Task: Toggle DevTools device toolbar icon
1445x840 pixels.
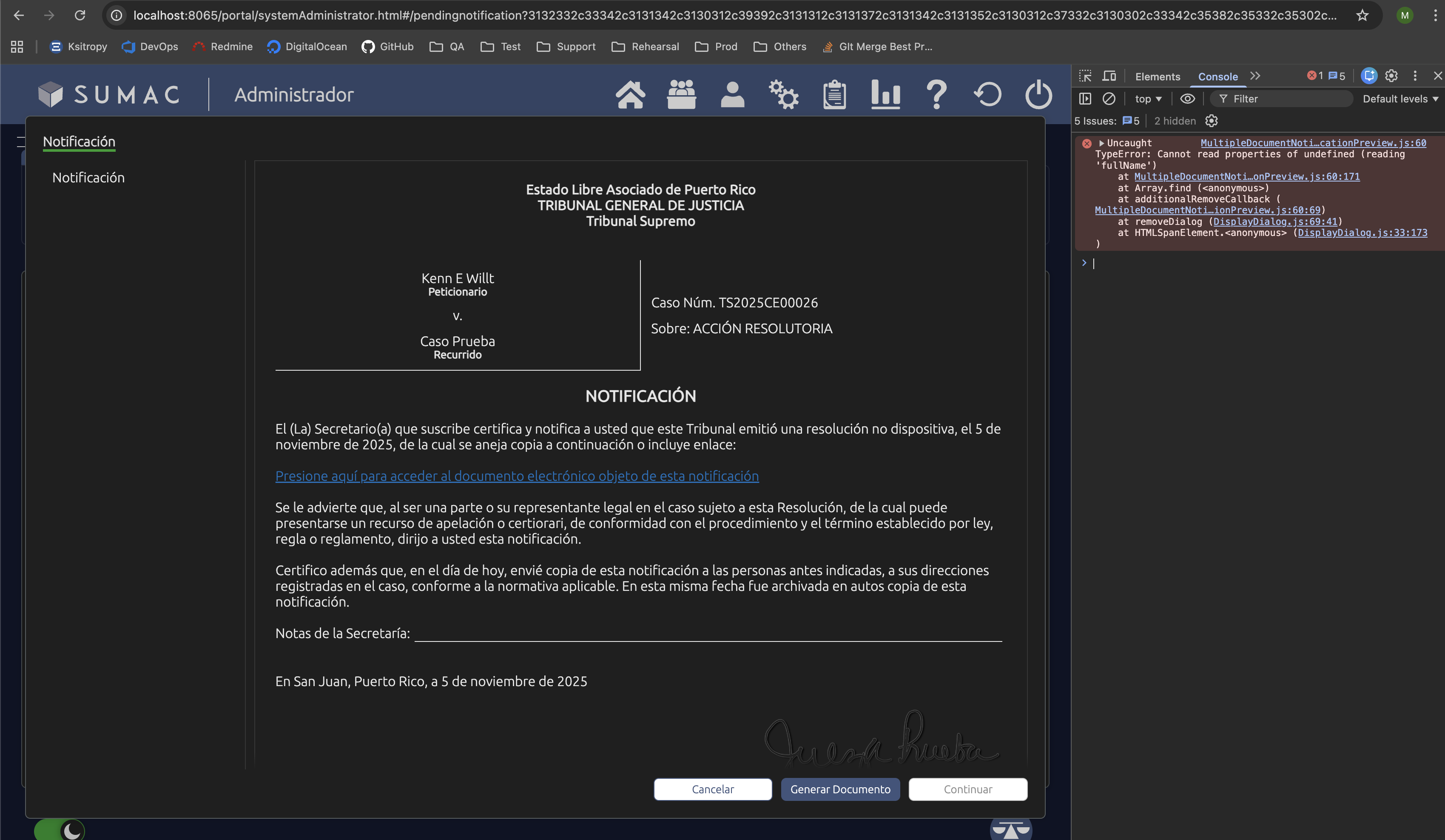Action: click(1109, 76)
